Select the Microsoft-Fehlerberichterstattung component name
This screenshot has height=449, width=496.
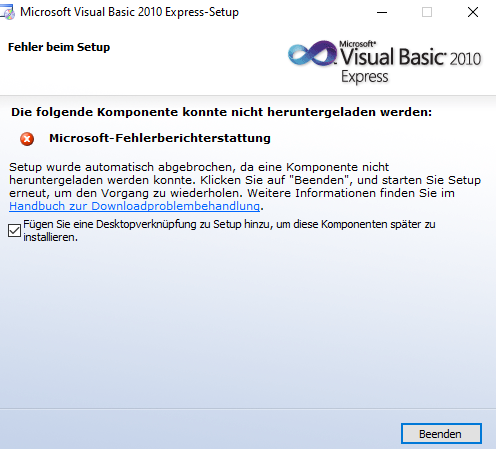[x=160, y=138]
